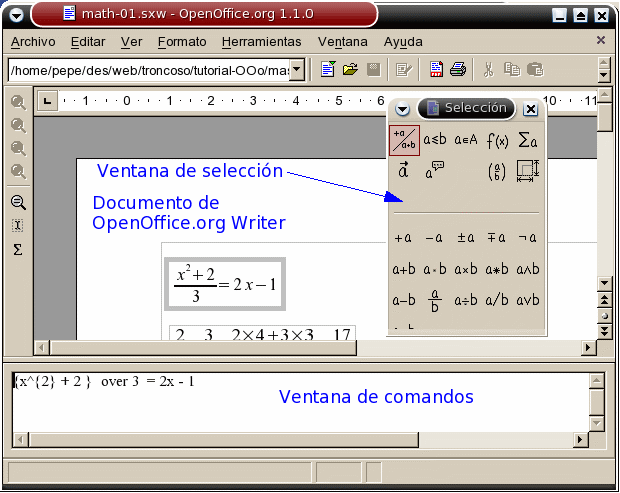Select Unary/Binary operators category in Selección
This screenshot has height=493, width=620.
point(404,140)
